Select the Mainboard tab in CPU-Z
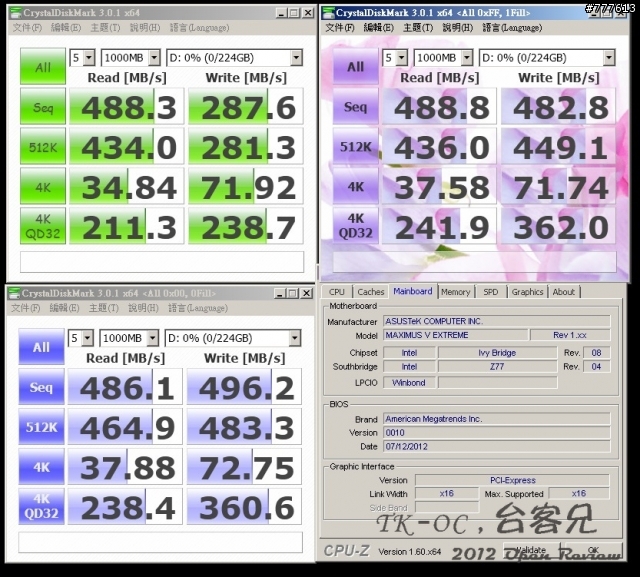Image resolution: width=640 pixels, height=577 pixels. tap(413, 291)
